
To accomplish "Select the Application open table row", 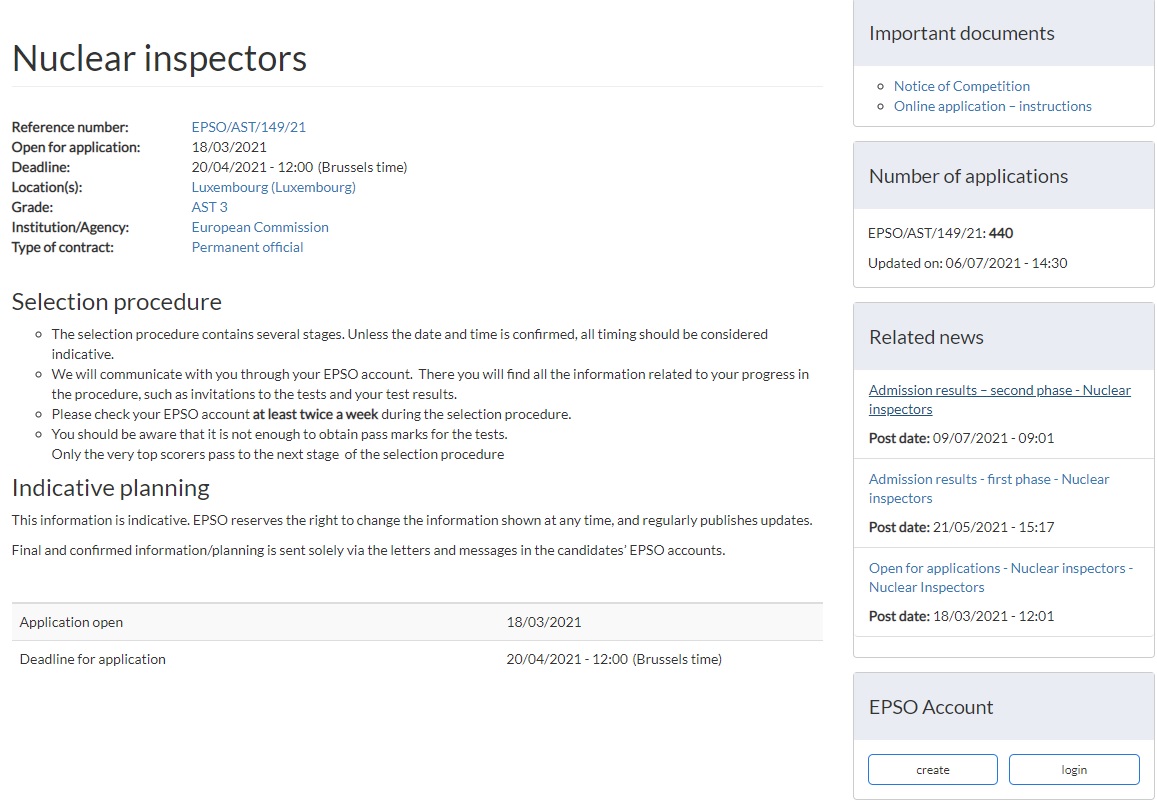I will pos(417,622).
